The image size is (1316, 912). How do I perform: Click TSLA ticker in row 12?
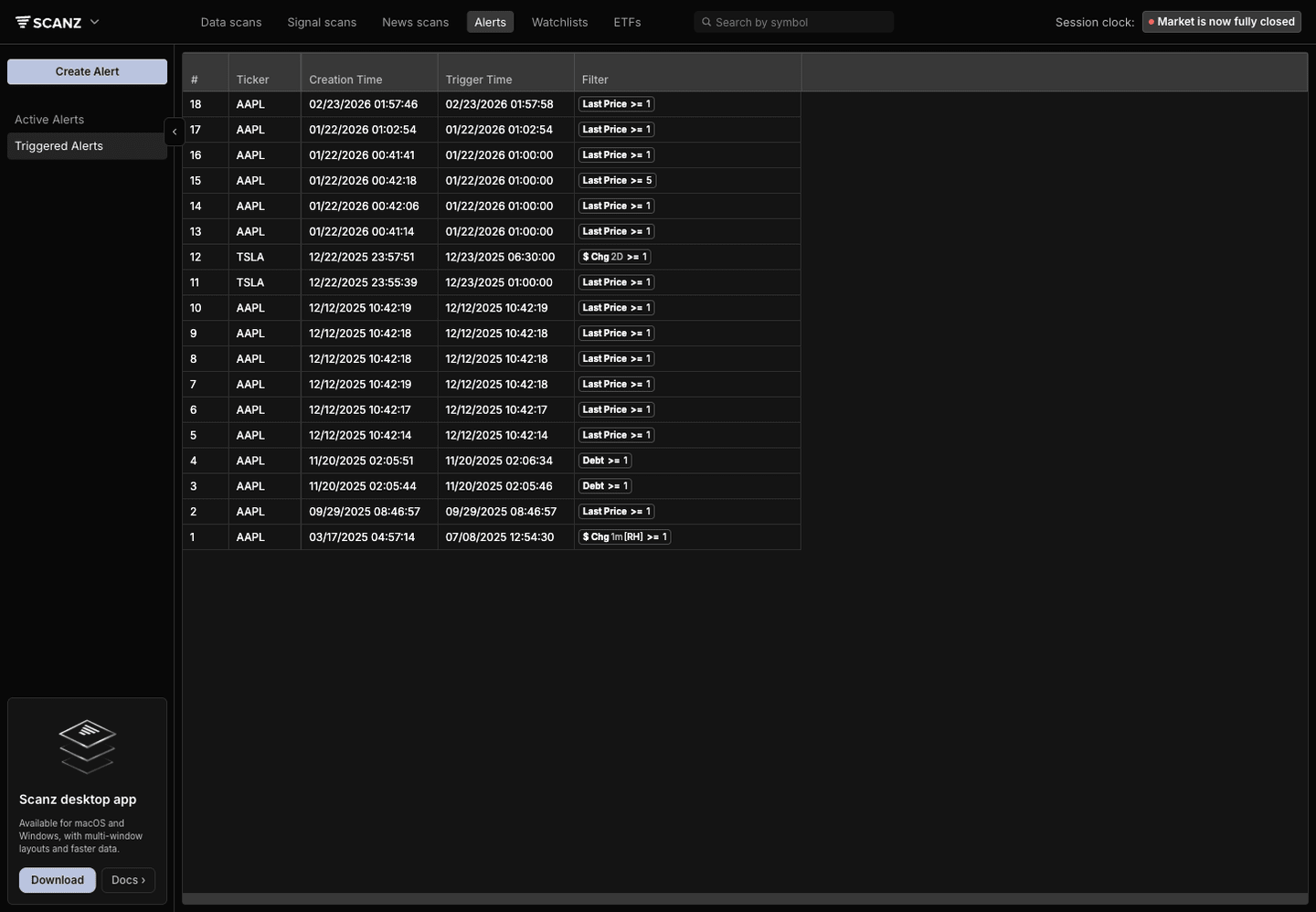tap(250, 257)
